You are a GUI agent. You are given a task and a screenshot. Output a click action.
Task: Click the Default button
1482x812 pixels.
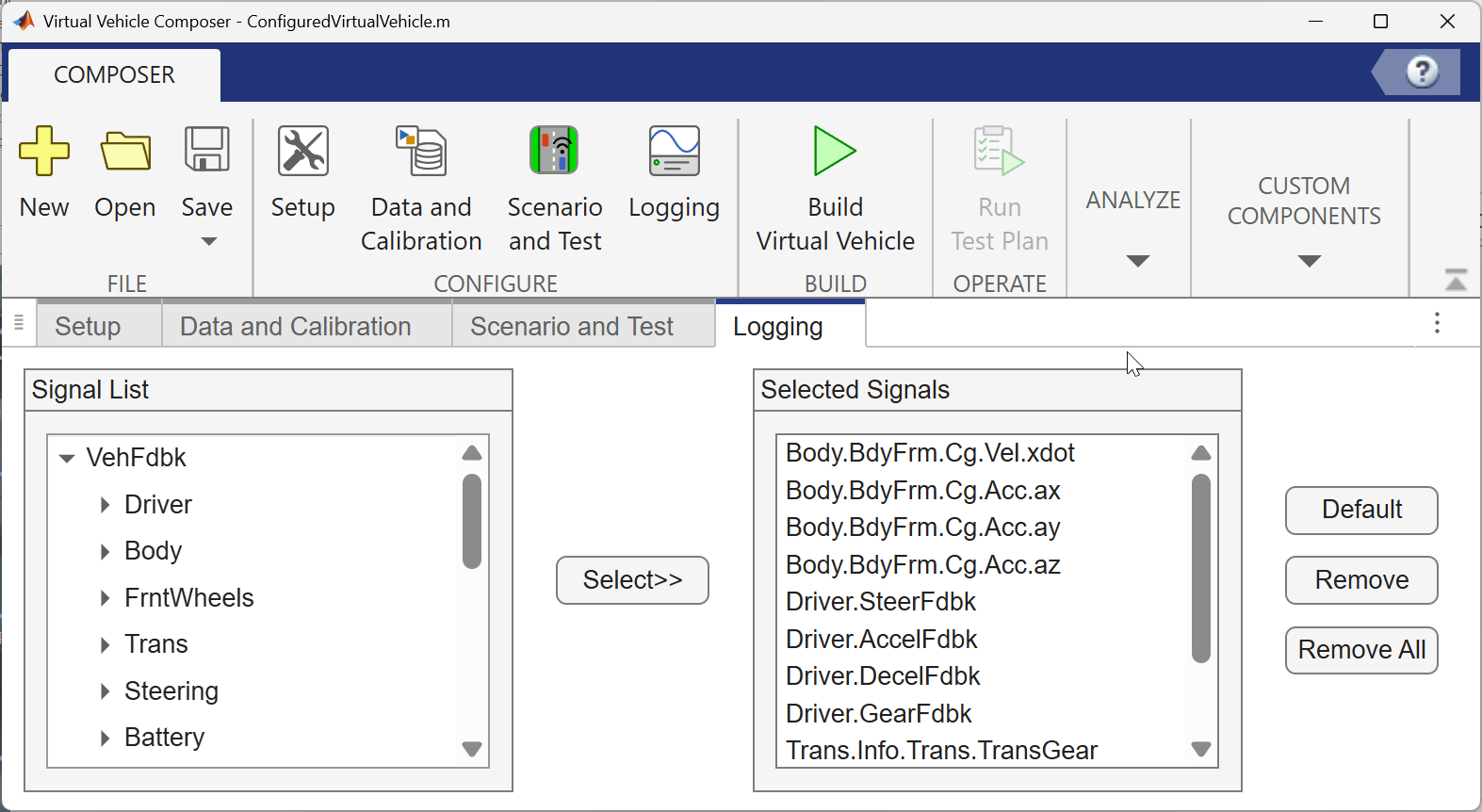(x=1361, y=511)
